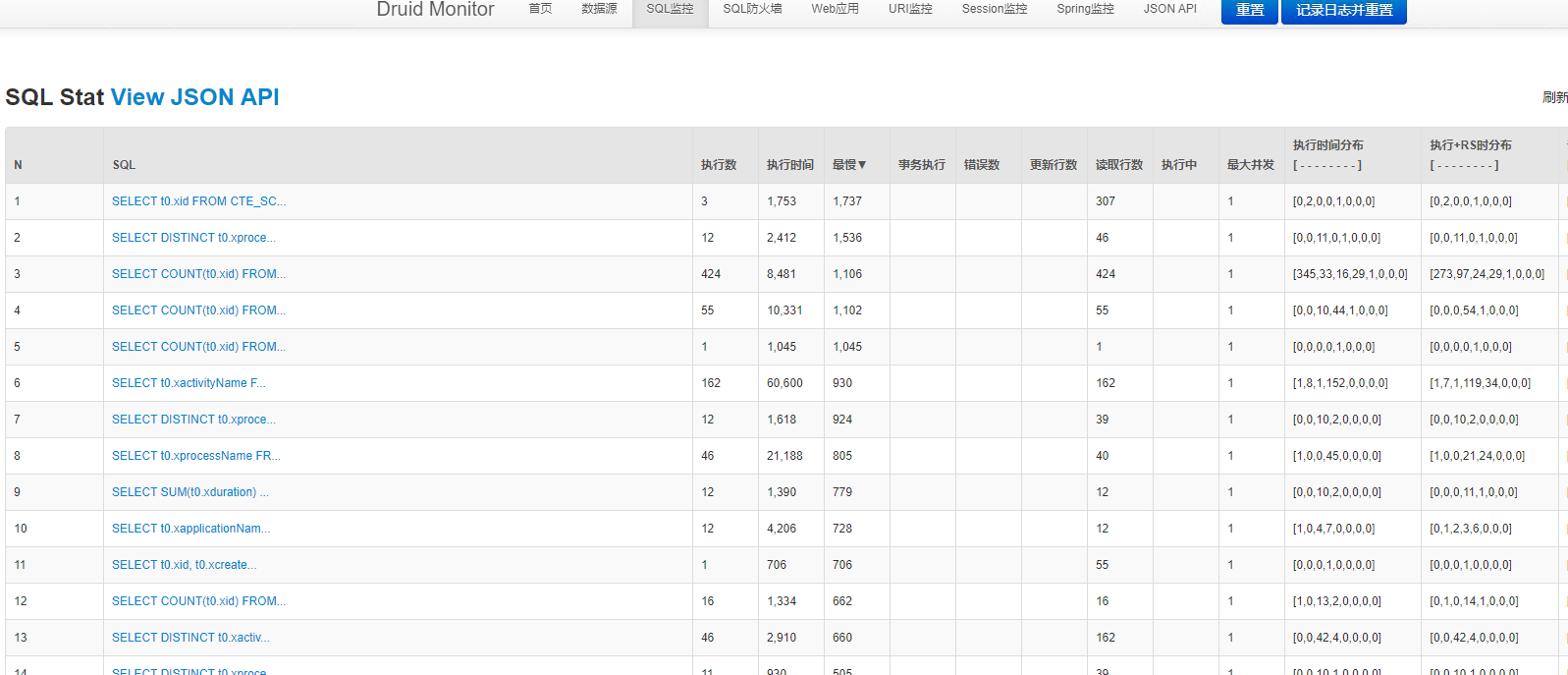Select the SQL监控 tab

(670, 9)
